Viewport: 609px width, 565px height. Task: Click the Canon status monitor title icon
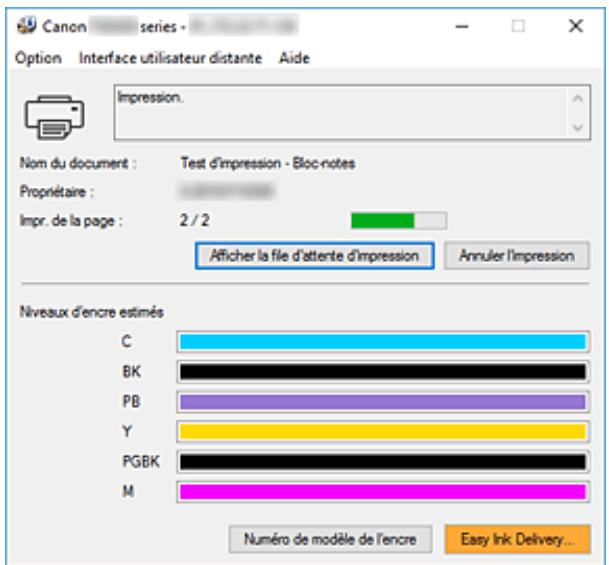[26, 26]
